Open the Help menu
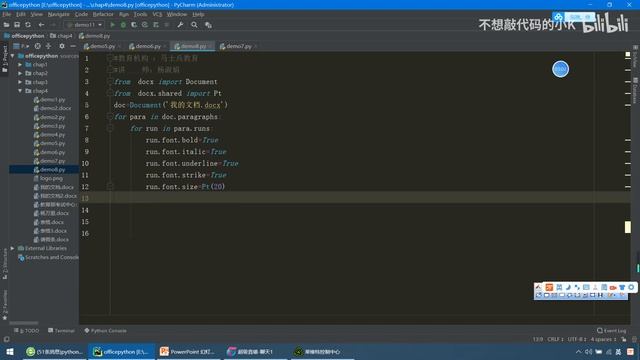The image size is (640, 360). coord(198,14)
